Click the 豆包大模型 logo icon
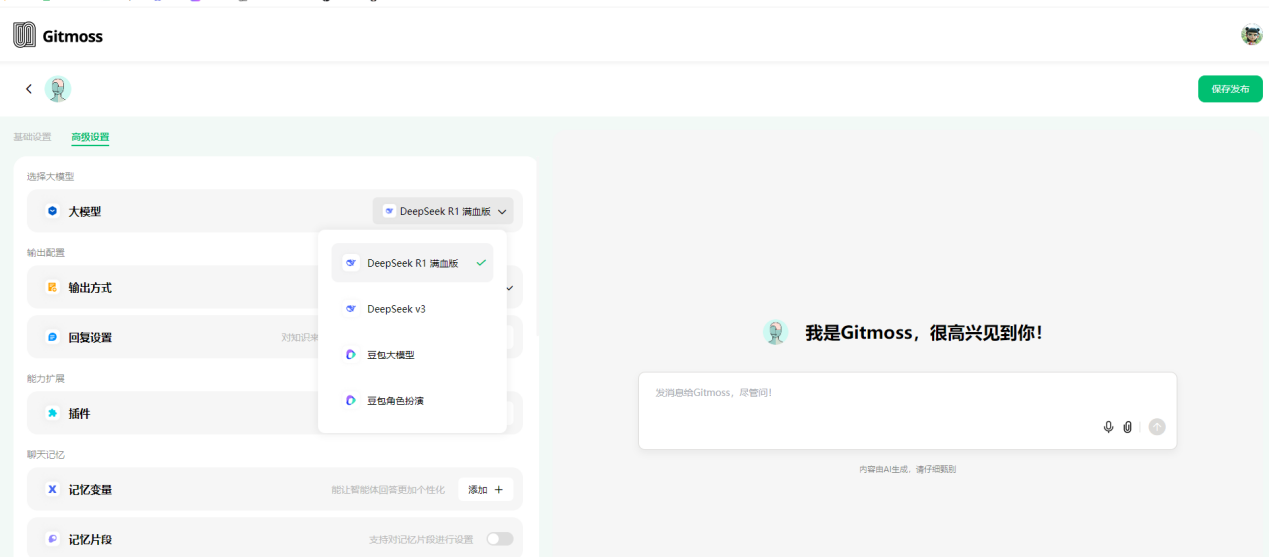 click(x=351, y=355)
